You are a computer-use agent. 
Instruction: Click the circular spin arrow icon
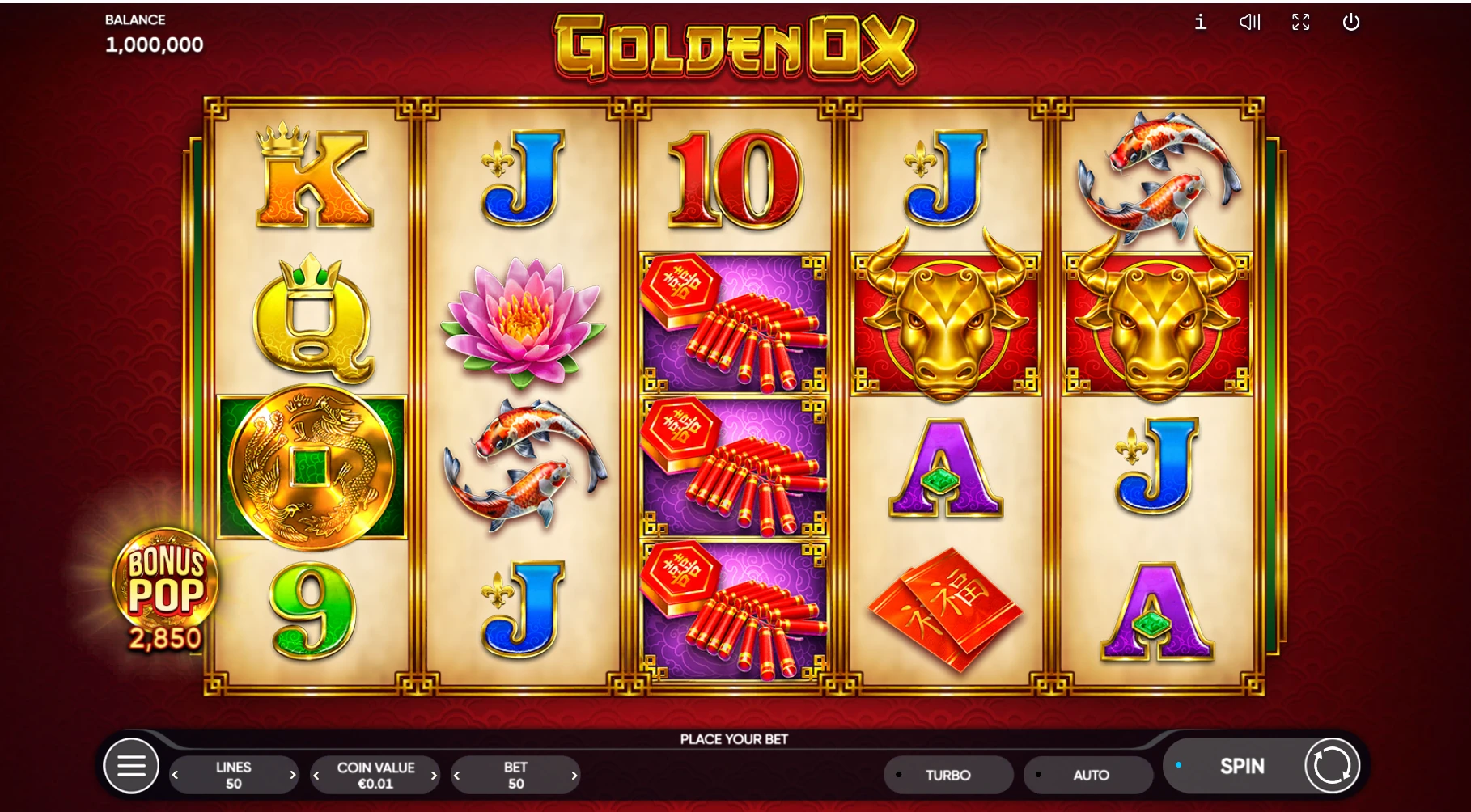1332,765
